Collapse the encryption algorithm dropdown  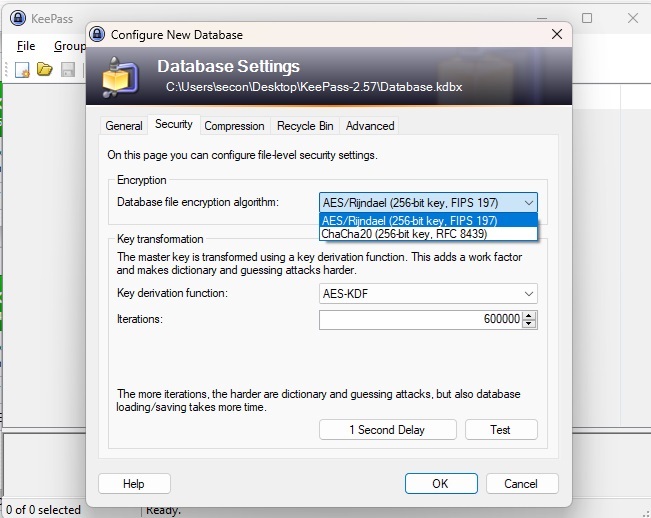pyautogui.click(x=529, y=203)
